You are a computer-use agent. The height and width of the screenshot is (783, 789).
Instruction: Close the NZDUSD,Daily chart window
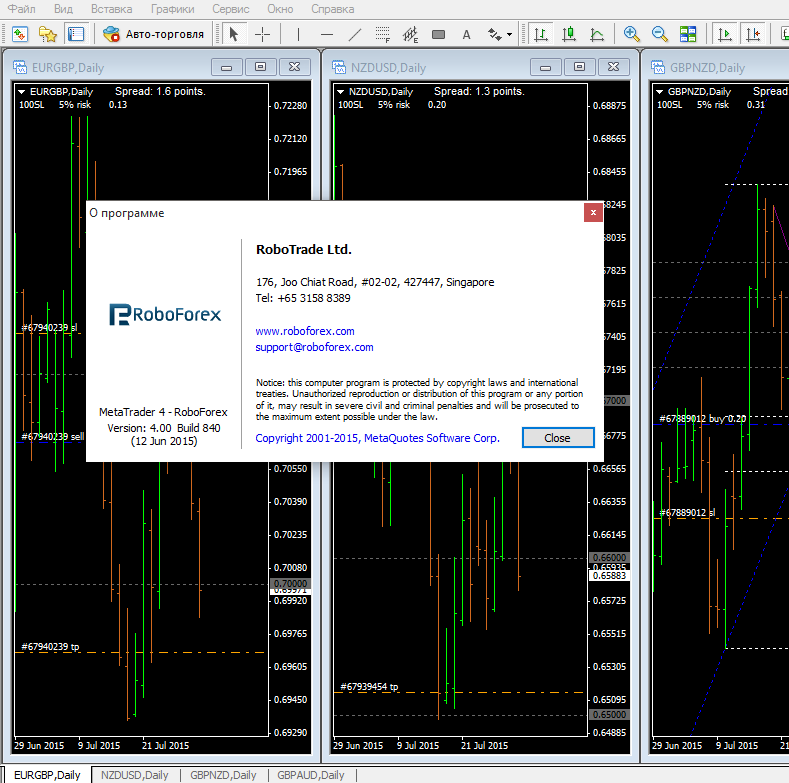click(x=613, y=67)
